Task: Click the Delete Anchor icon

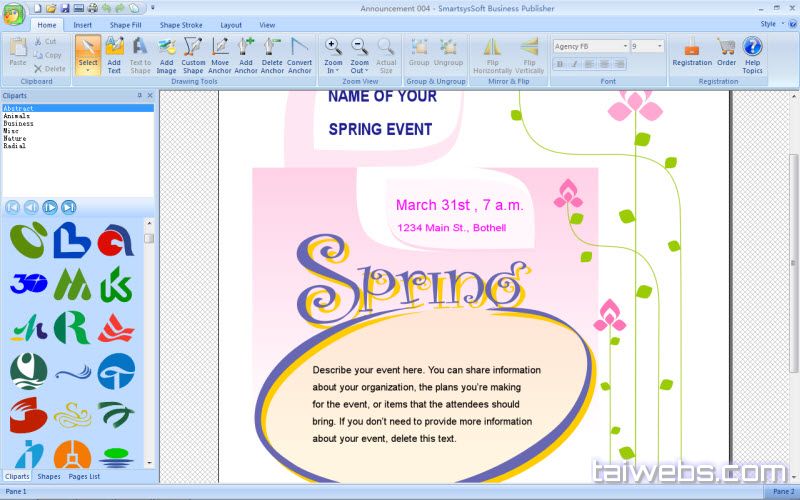Action: tap(272, 54)
